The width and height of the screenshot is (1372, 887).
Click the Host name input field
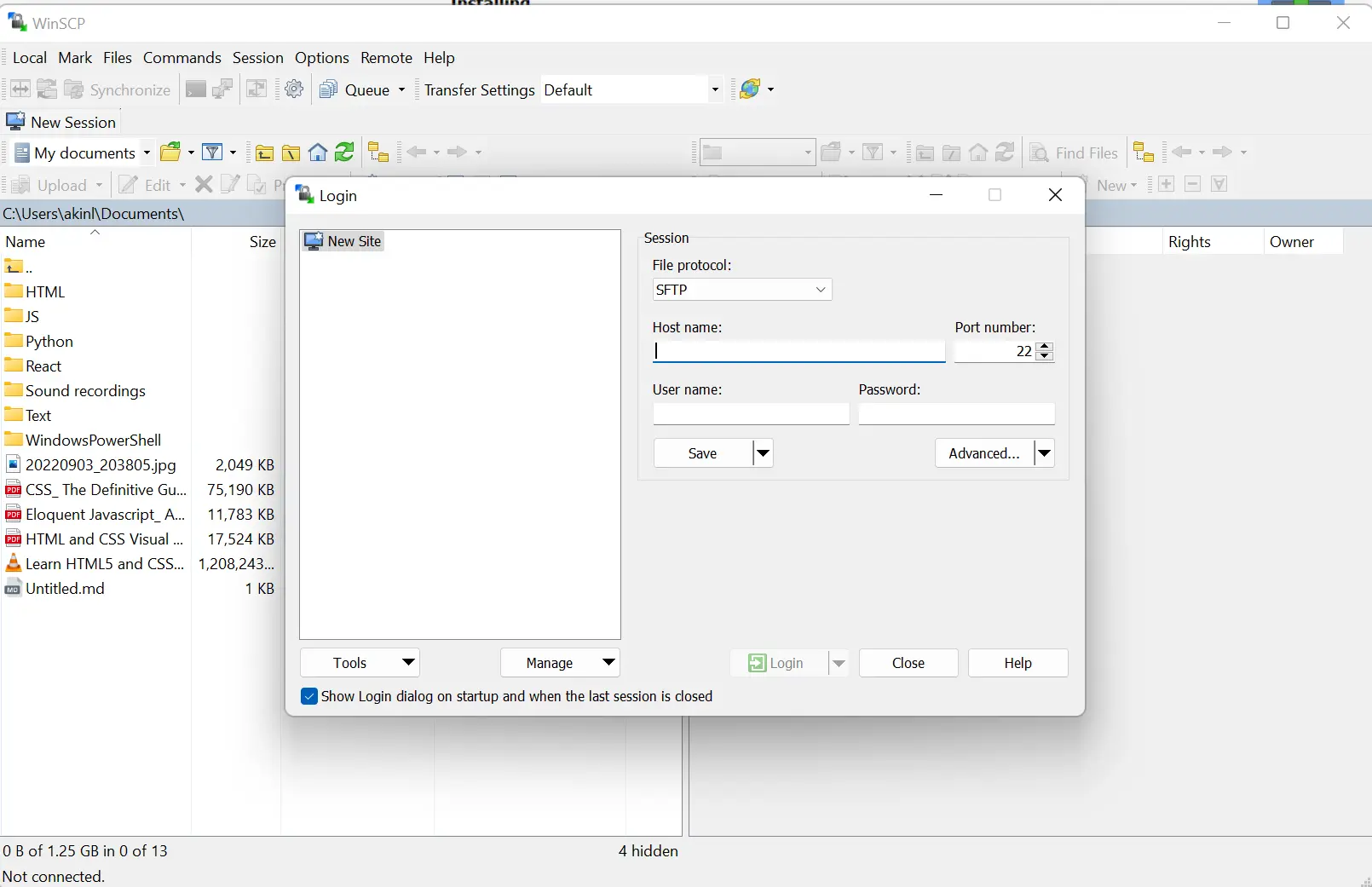pos(798,351)
